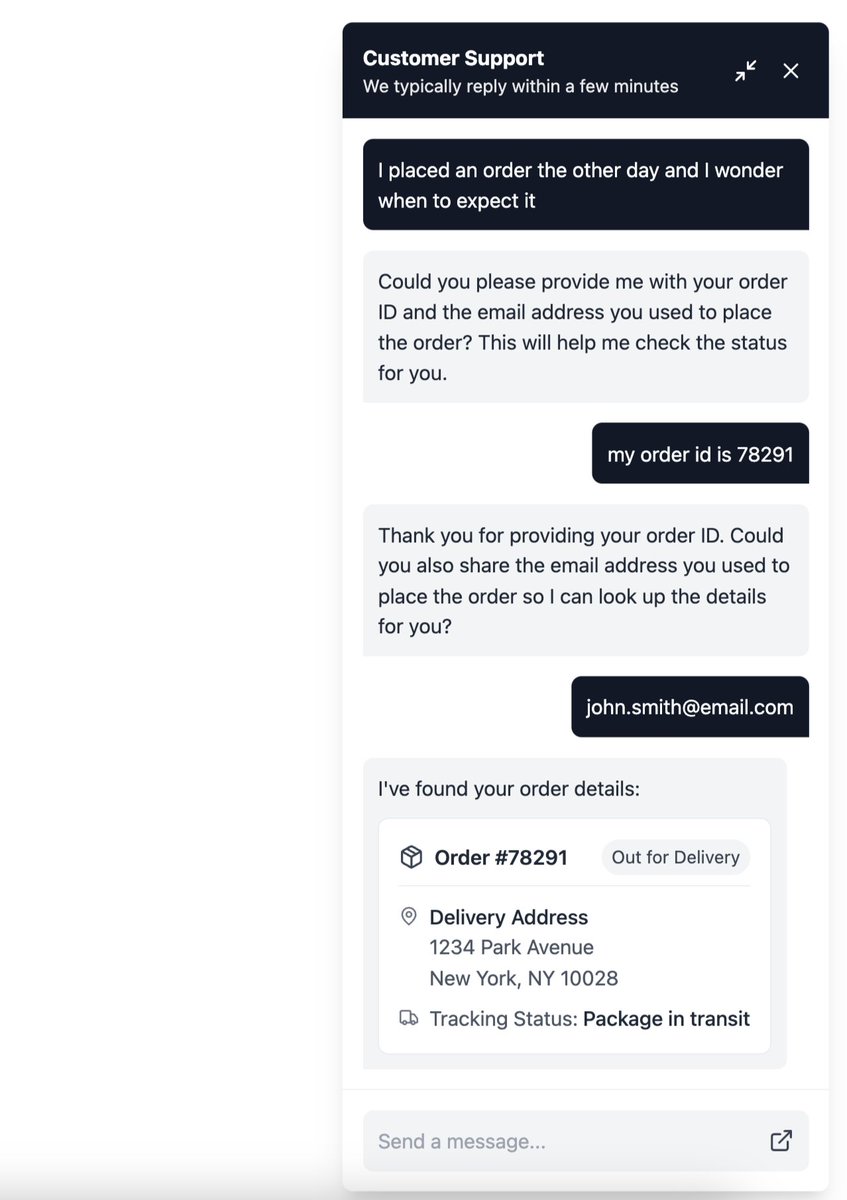847x1200 pixels.
Task: Click the "1234 Park Avenue" address line
Action: click(x=511, y=947)
